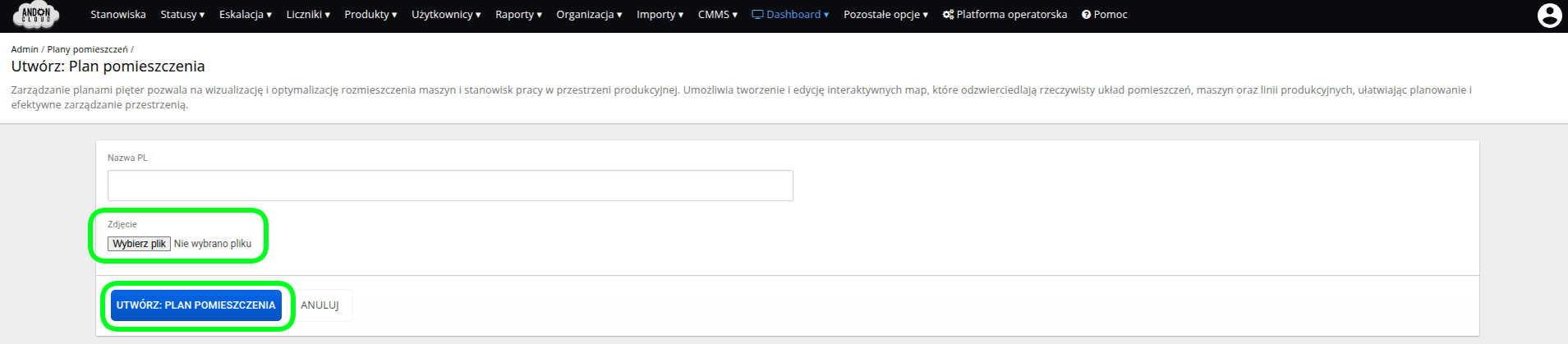Open the Dashboard menu
Image resolution: width=1568 pixels, height=344 pixels.
tap(790, 15)
